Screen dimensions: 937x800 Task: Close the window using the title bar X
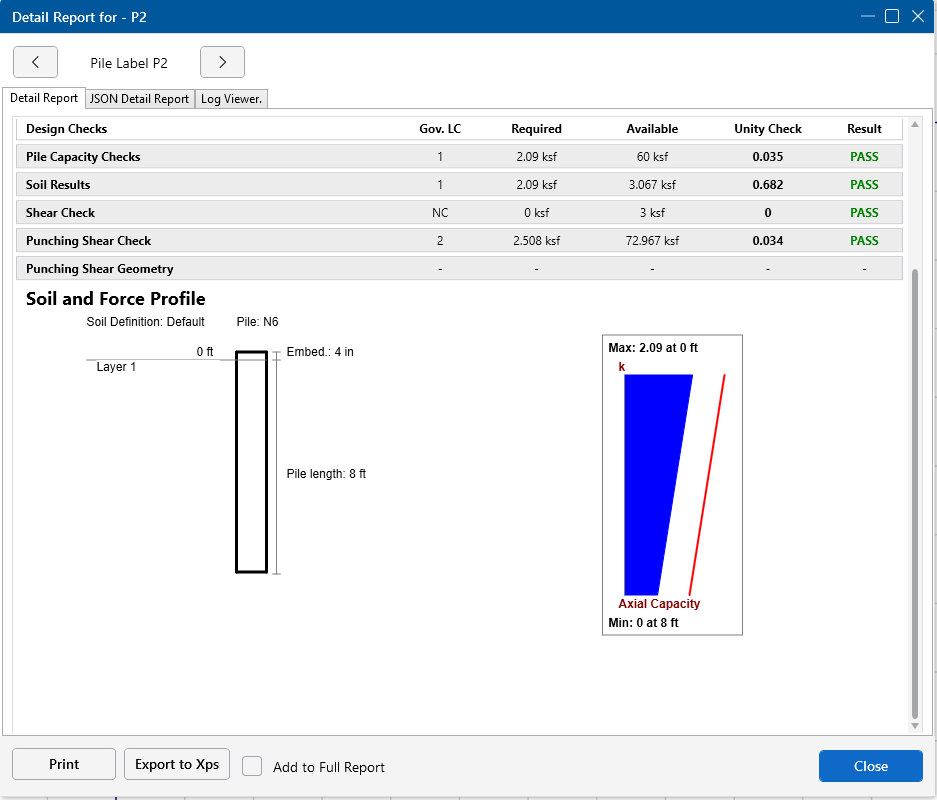pos(918,16)
